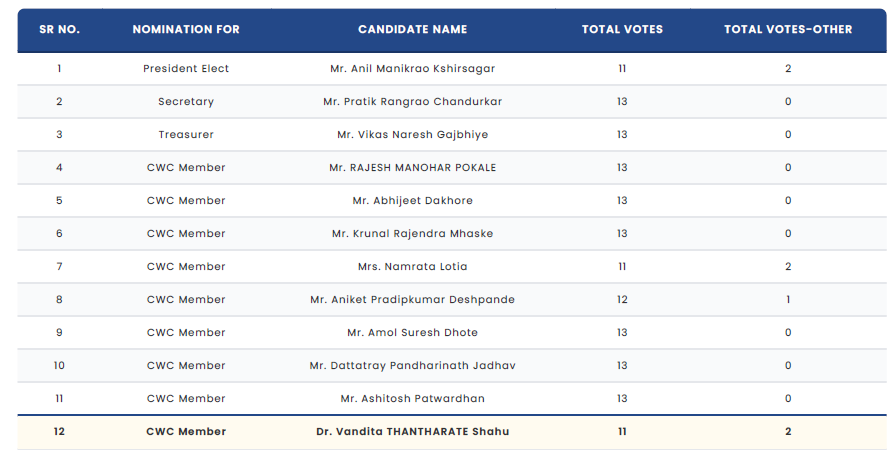
Task: Click Mr. Aniket Pradipkumar Deshpande's name
Action: (x=412, y=300)
